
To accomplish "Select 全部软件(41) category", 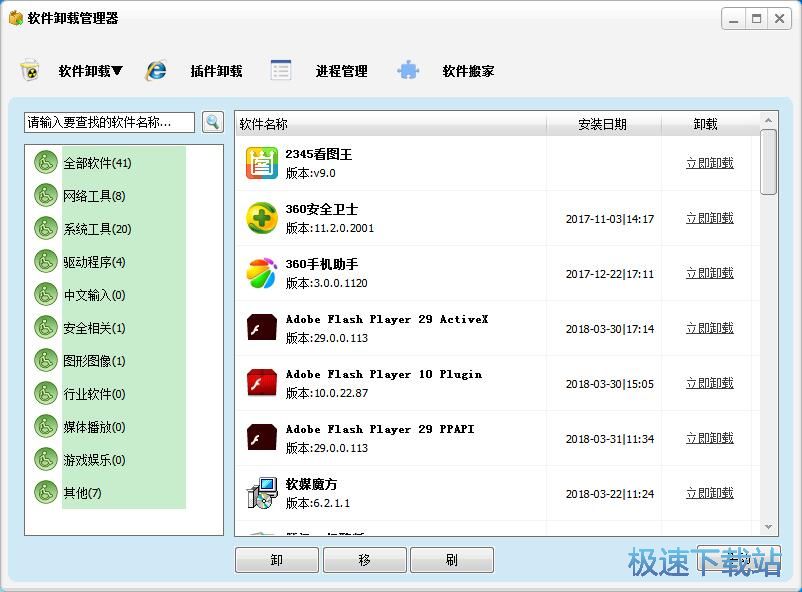I will [97, 163].
